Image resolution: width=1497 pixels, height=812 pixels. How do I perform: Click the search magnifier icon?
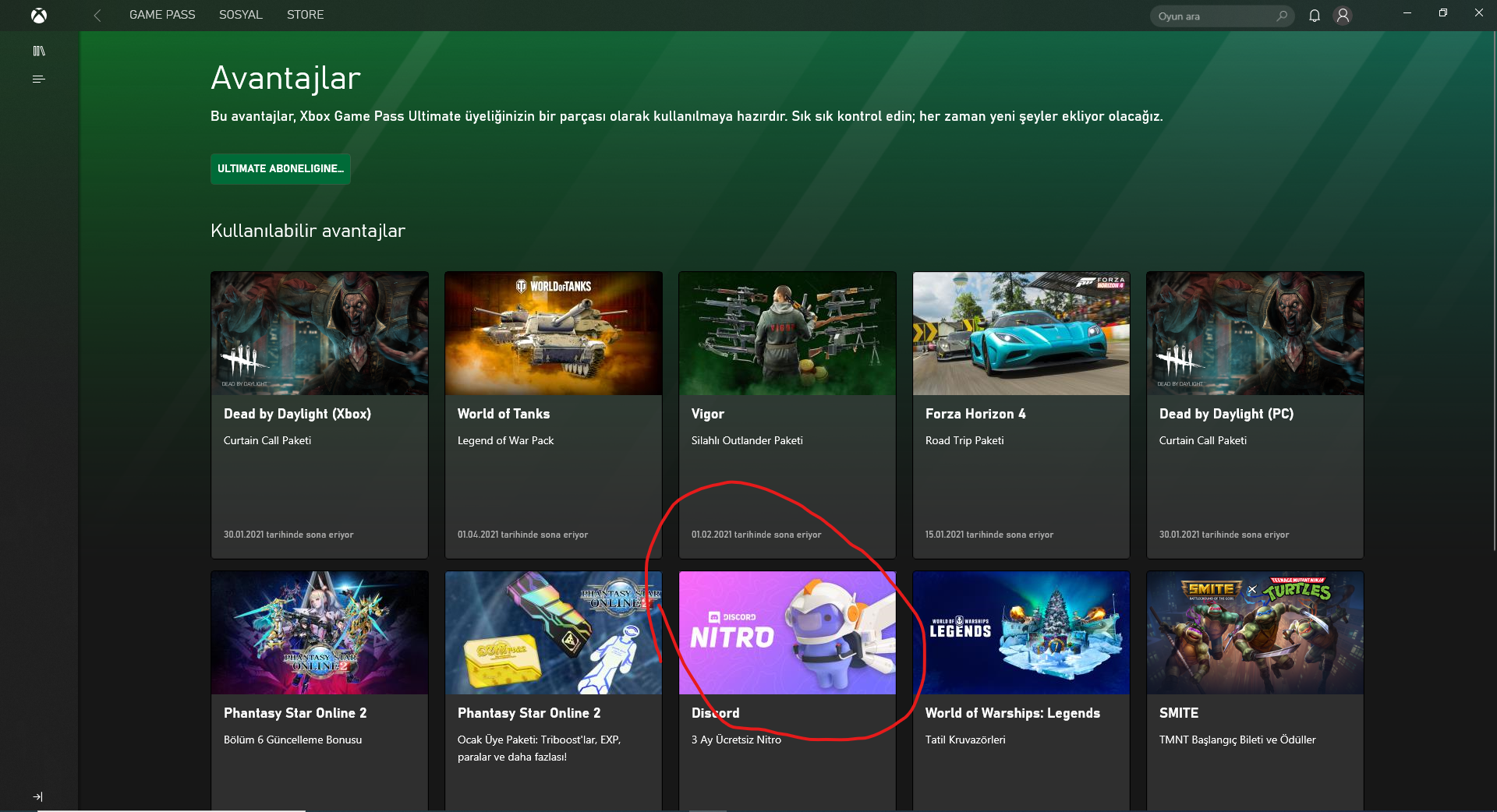coord(1282,16)
